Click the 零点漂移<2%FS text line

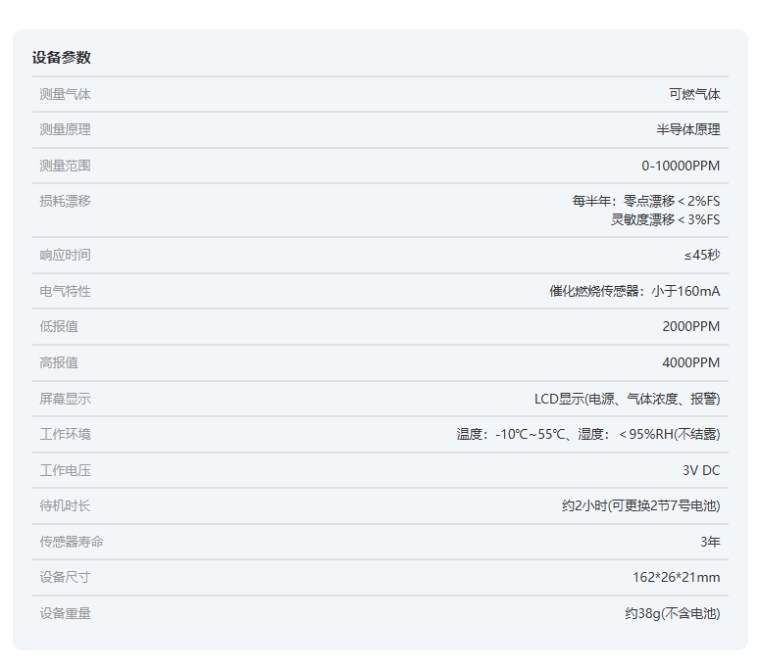646,201
